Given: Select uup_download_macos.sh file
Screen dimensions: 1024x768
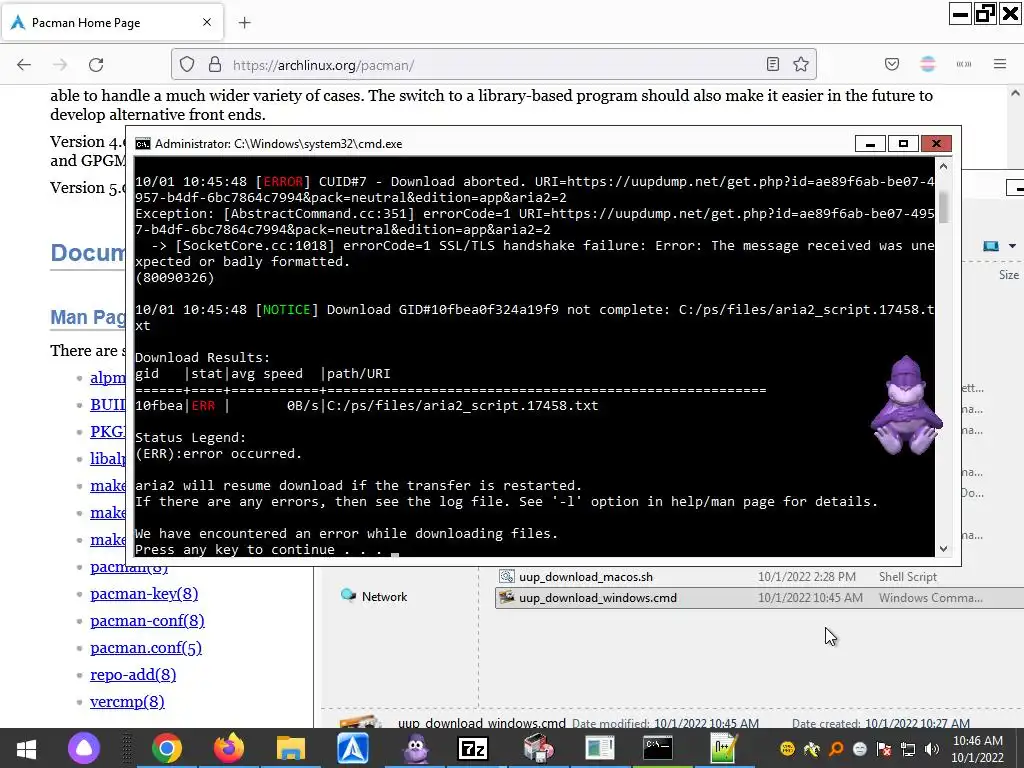Looking at the screenshot, I should click(586, 577).
